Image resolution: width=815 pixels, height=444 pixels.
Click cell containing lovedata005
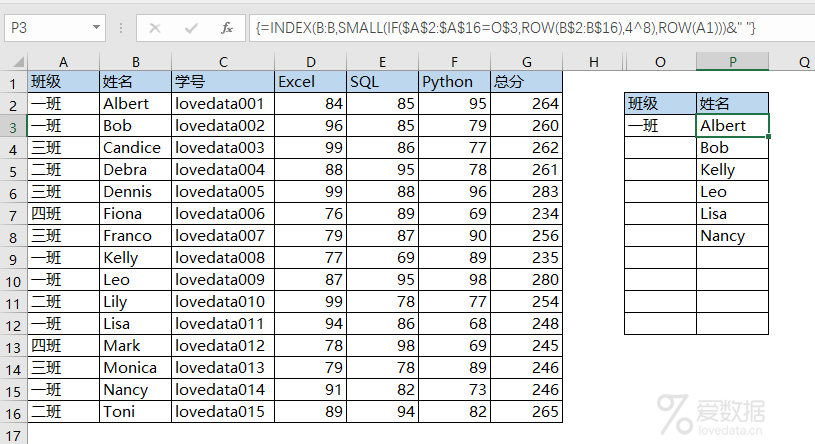[x=223, y=192]
